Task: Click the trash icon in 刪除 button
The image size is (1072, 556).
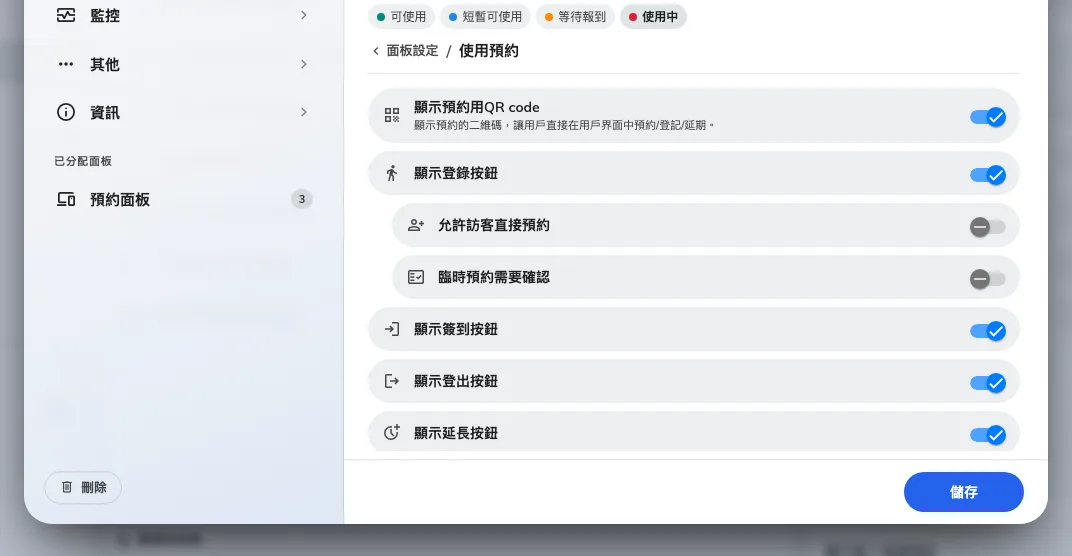Action: coord(67,487)
